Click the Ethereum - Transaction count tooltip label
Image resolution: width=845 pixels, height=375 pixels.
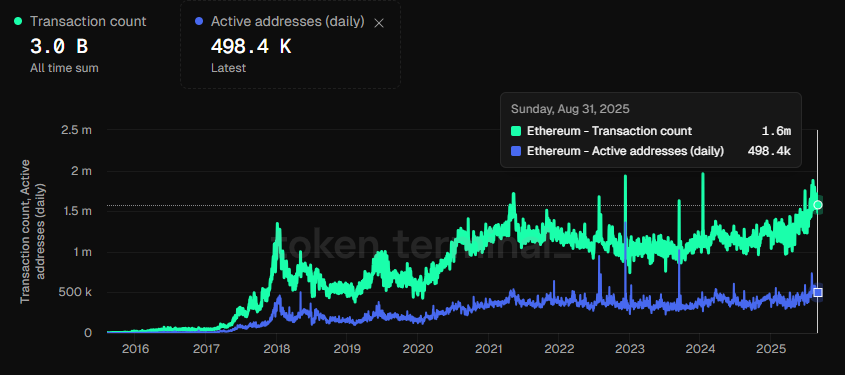tap(609, 131)
